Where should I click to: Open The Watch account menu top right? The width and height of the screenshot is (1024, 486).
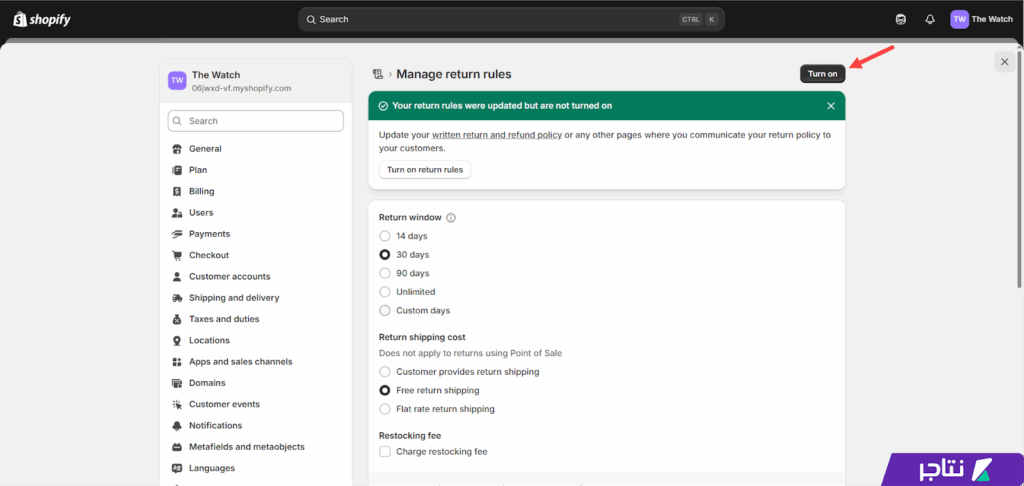[x=981, y=19]
